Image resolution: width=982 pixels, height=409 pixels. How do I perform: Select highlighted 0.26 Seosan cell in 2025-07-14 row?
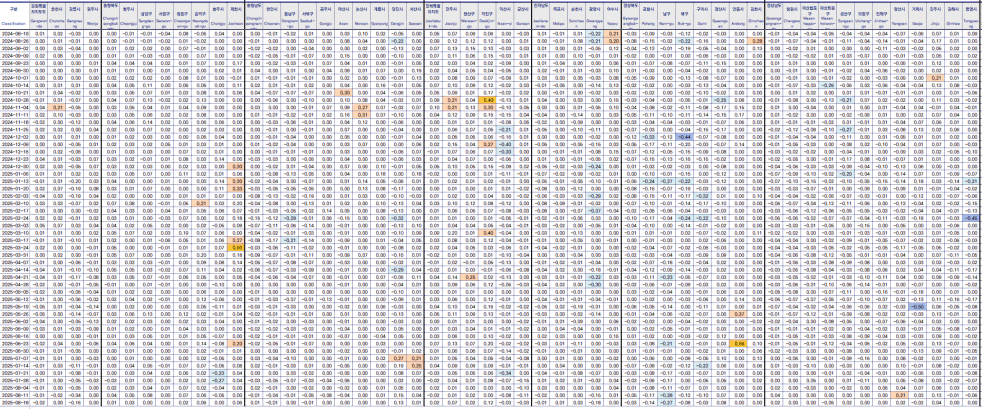pyautogui.click(x=415, y=365)
